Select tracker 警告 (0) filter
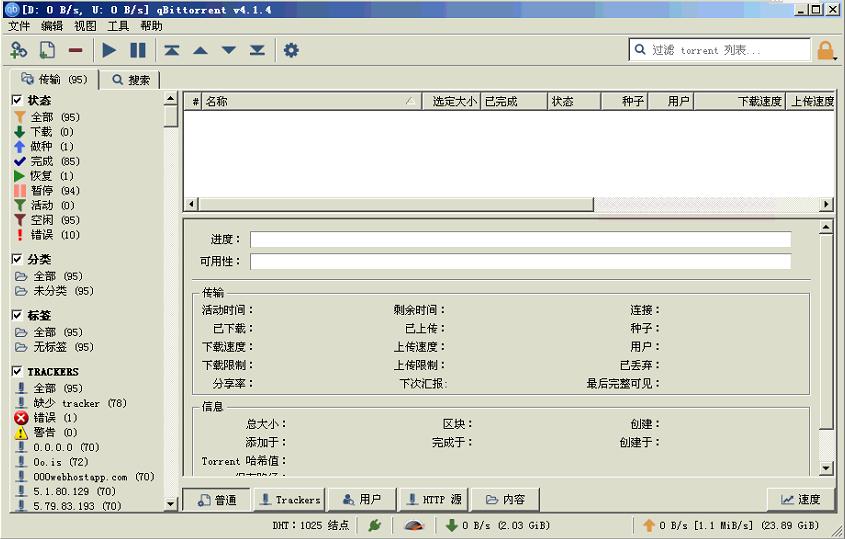This screenshot has height=539, width=845. [x=46, y=432]
